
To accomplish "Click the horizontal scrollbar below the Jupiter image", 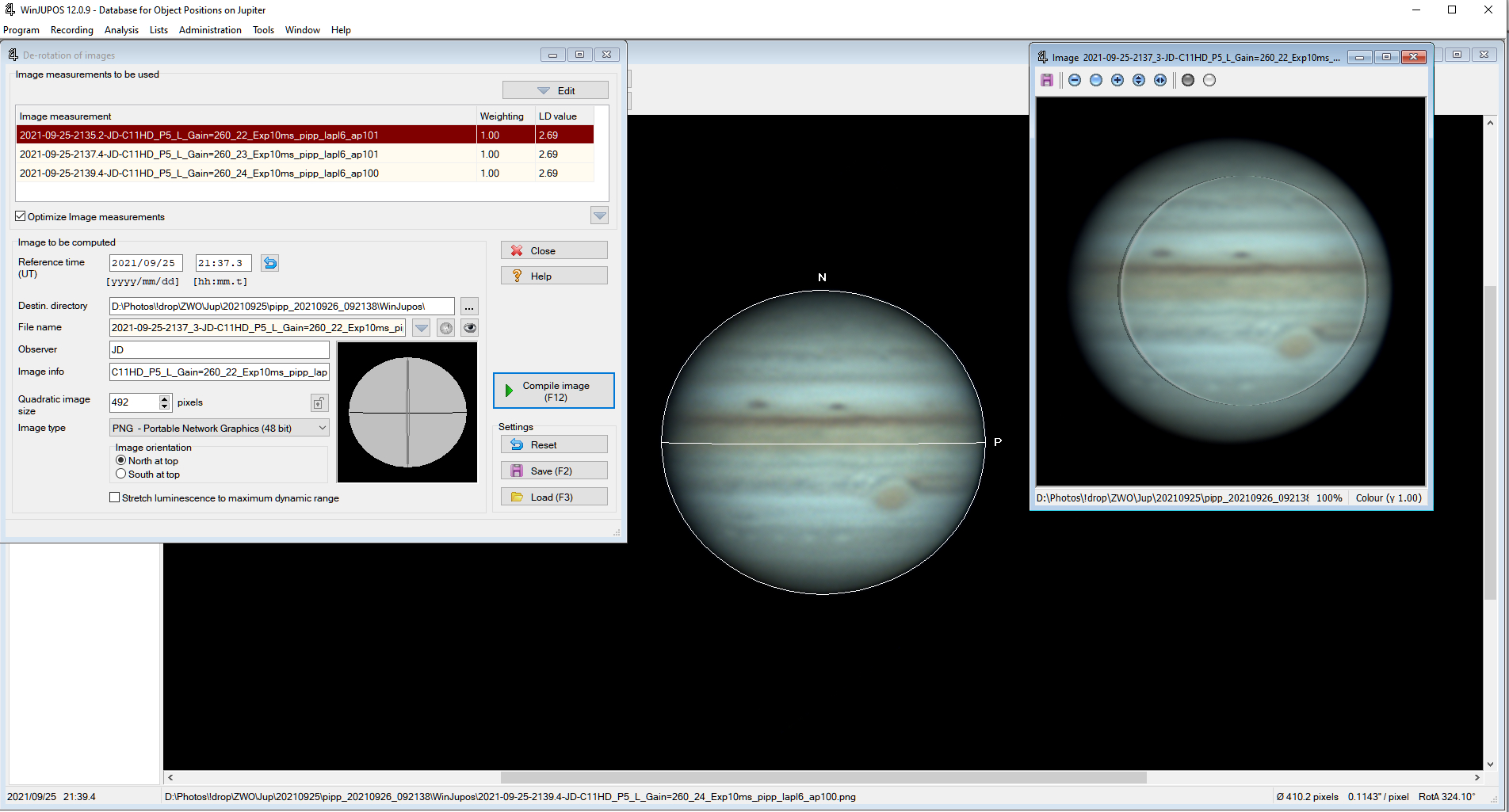I will click(823, 777).
